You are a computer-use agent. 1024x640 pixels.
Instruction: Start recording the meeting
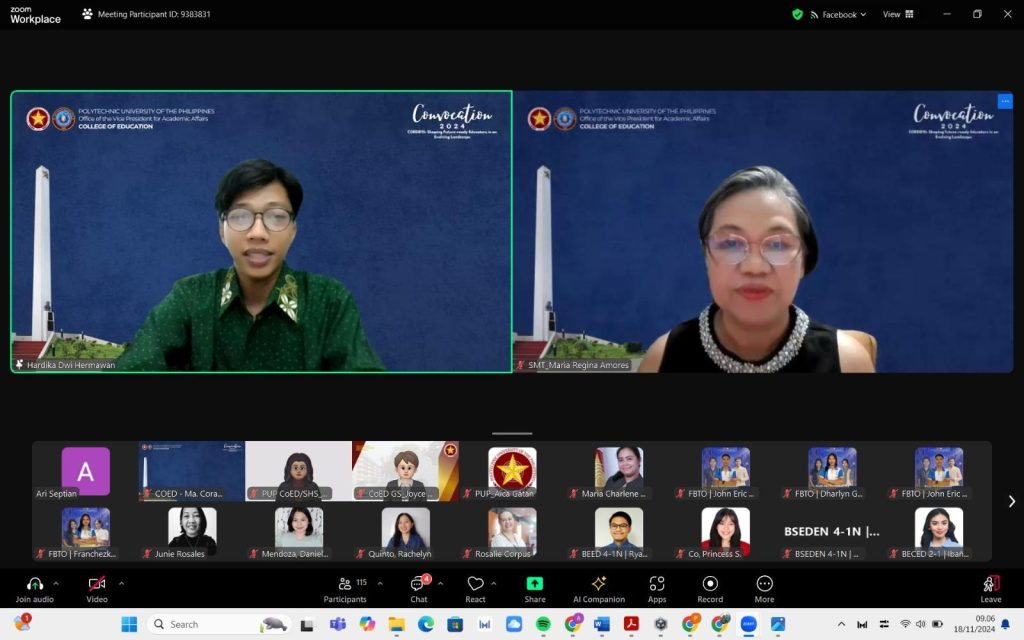click(x=710, y=589)
